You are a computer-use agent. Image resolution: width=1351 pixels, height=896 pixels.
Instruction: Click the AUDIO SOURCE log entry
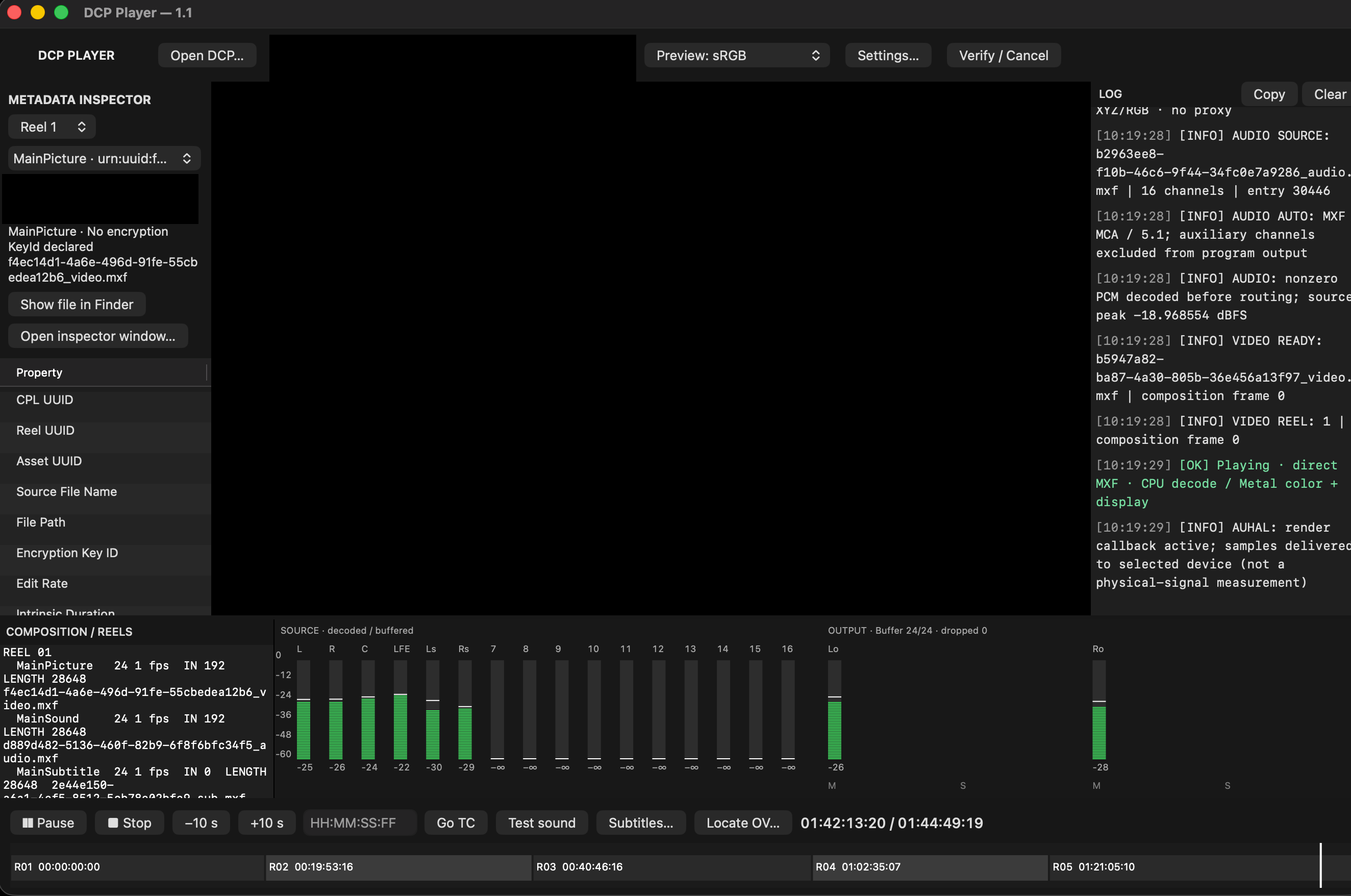click(x=1222, y=163)
